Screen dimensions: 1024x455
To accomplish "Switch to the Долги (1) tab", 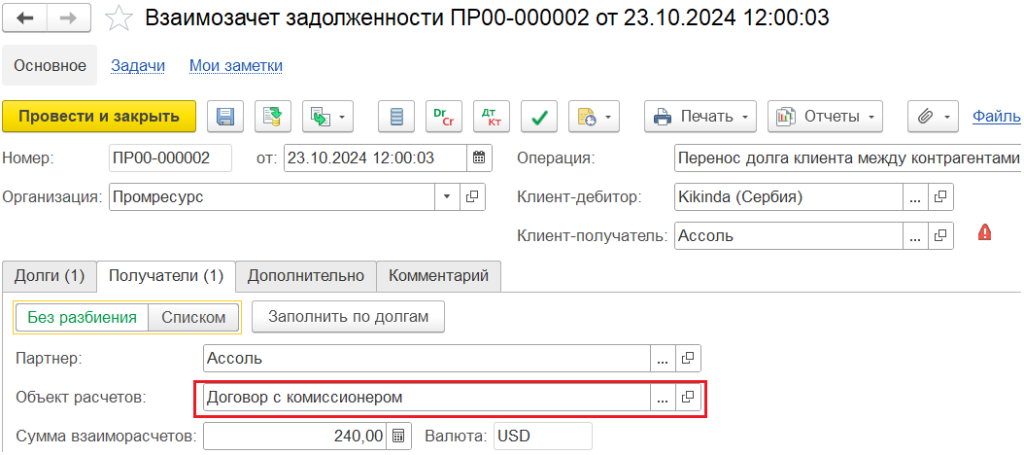I will (x=49, y=275).
